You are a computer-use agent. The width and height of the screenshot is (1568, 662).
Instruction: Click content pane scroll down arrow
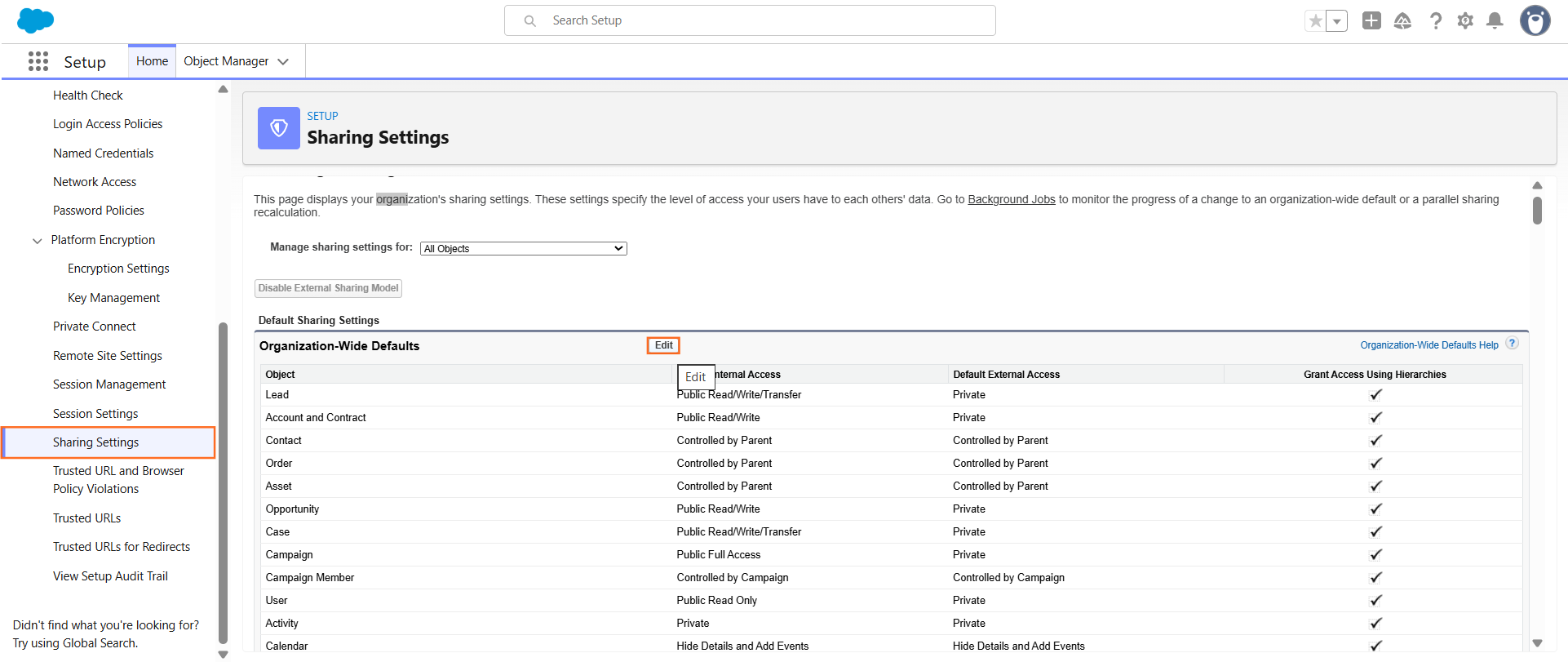(x=1537, y=643)
